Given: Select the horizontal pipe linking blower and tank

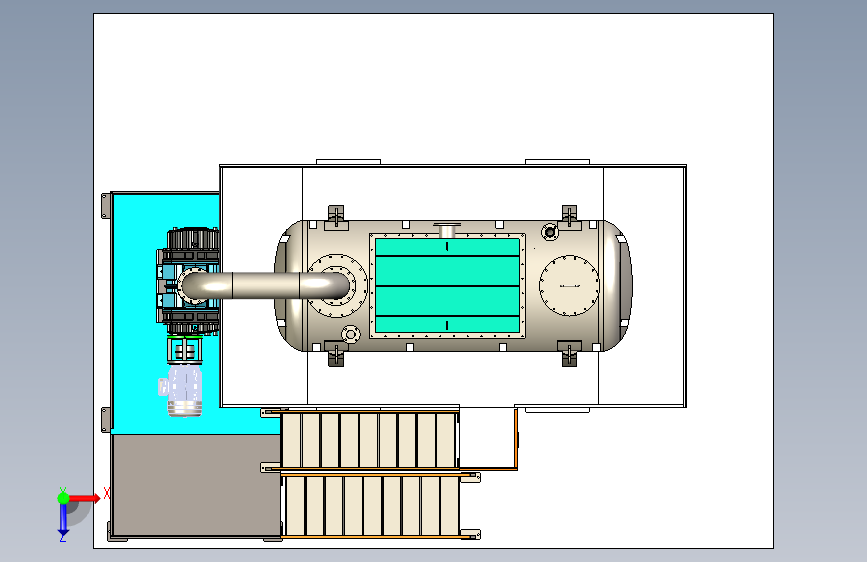Looking at the screenshot, I should tap(265, 285).
